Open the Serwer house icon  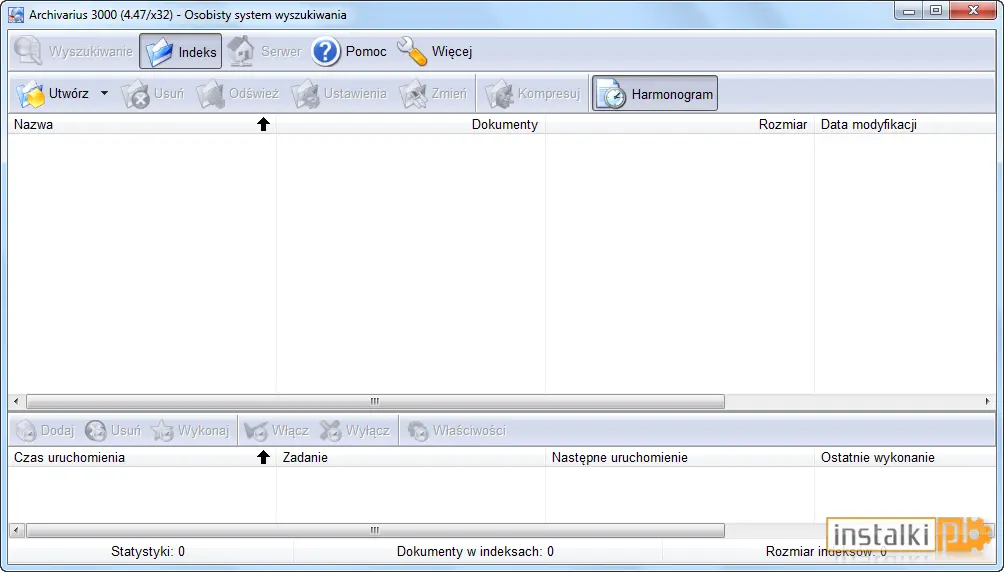pyautogui.click(x=241, y=51)
